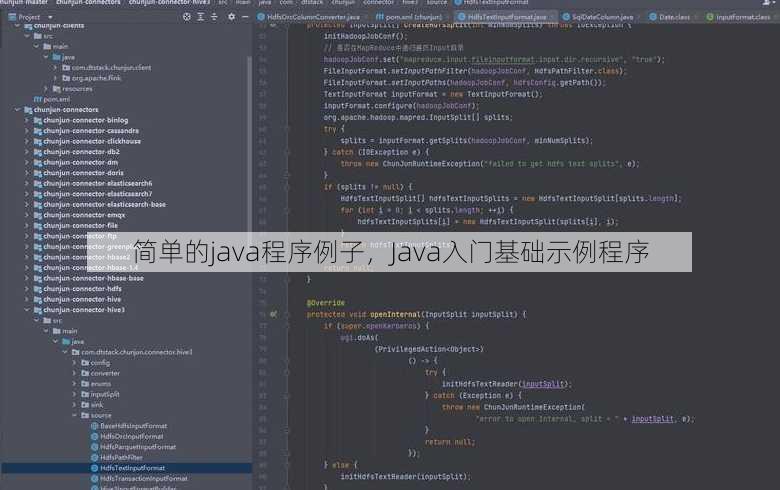
Task: Hide the Project tool window with minus icon
Action: point(245,16)
